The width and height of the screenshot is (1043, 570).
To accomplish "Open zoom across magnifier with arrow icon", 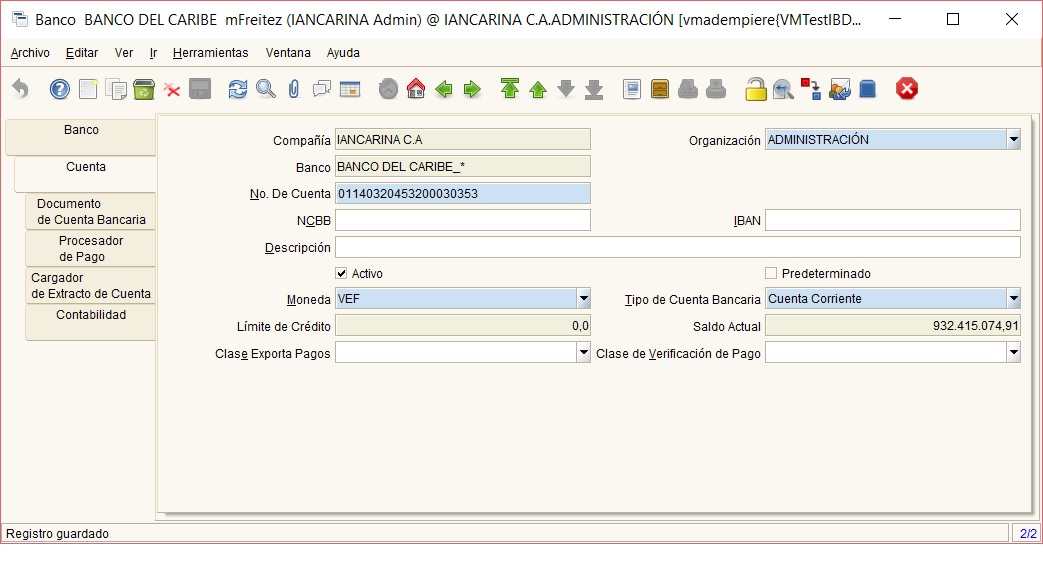I will click(x=783, y=88).
